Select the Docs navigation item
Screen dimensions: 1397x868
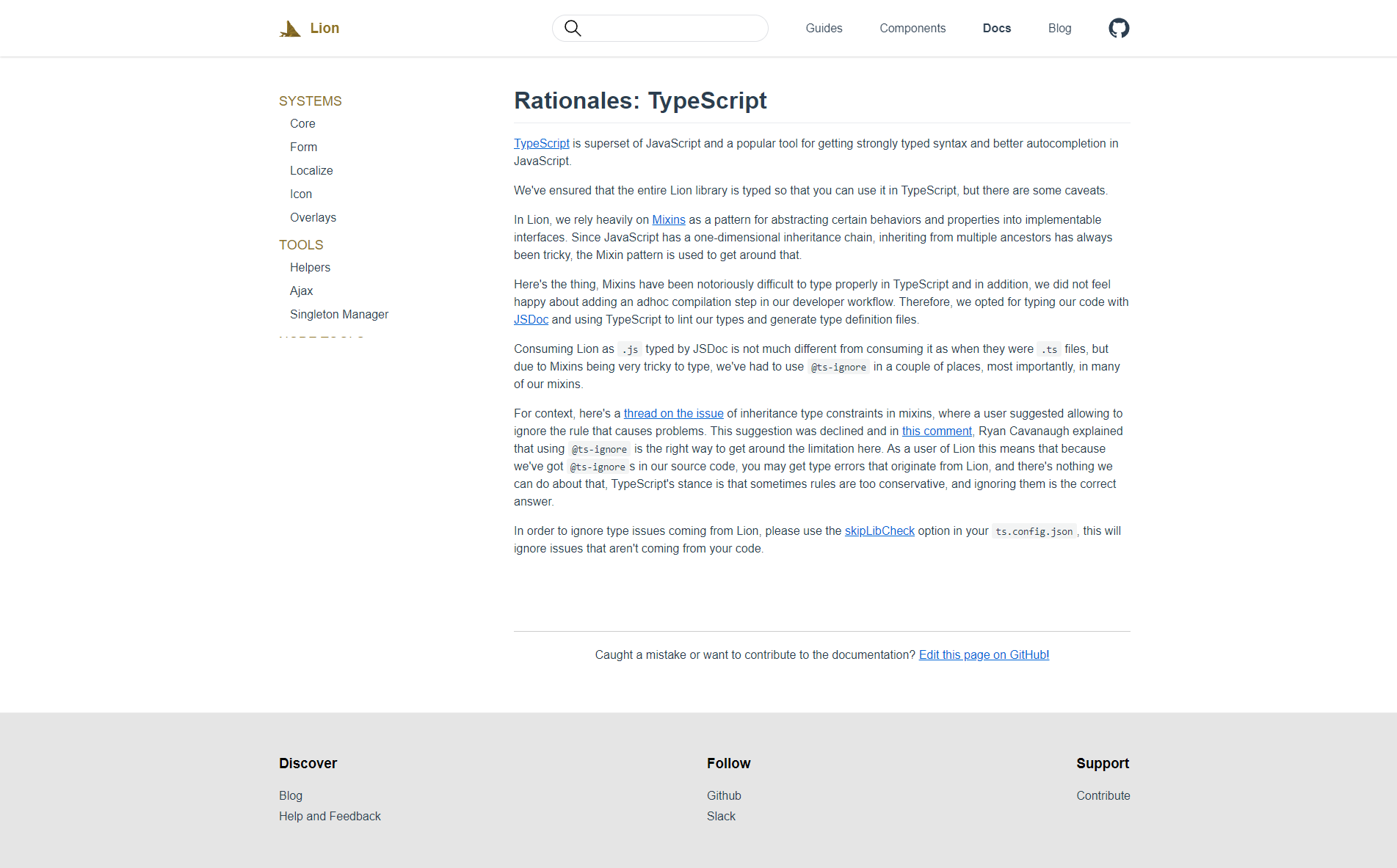tap(996, 28)
